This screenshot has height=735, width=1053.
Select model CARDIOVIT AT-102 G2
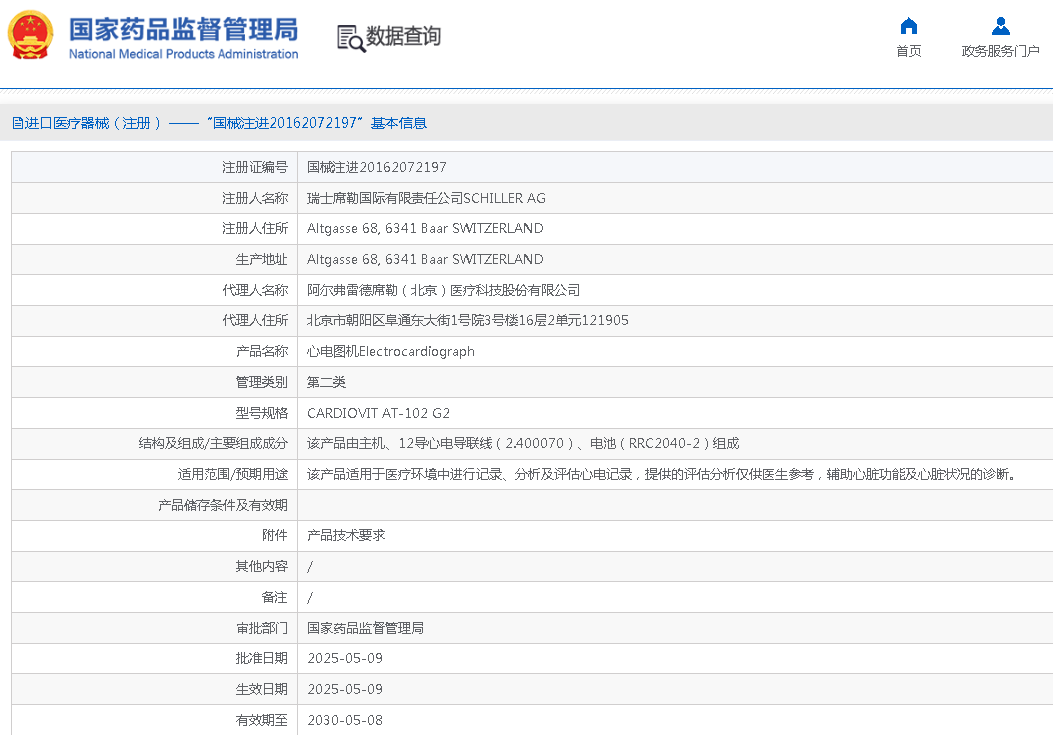[378, 413]
